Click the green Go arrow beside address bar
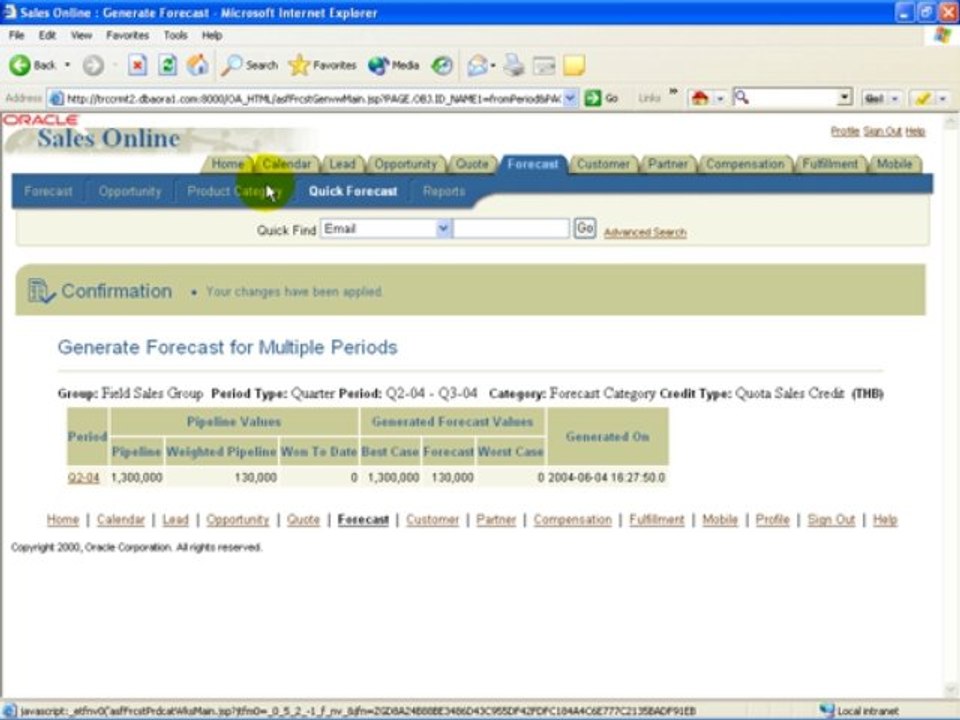This screenshot has width=960, height=720. [593, 98]
